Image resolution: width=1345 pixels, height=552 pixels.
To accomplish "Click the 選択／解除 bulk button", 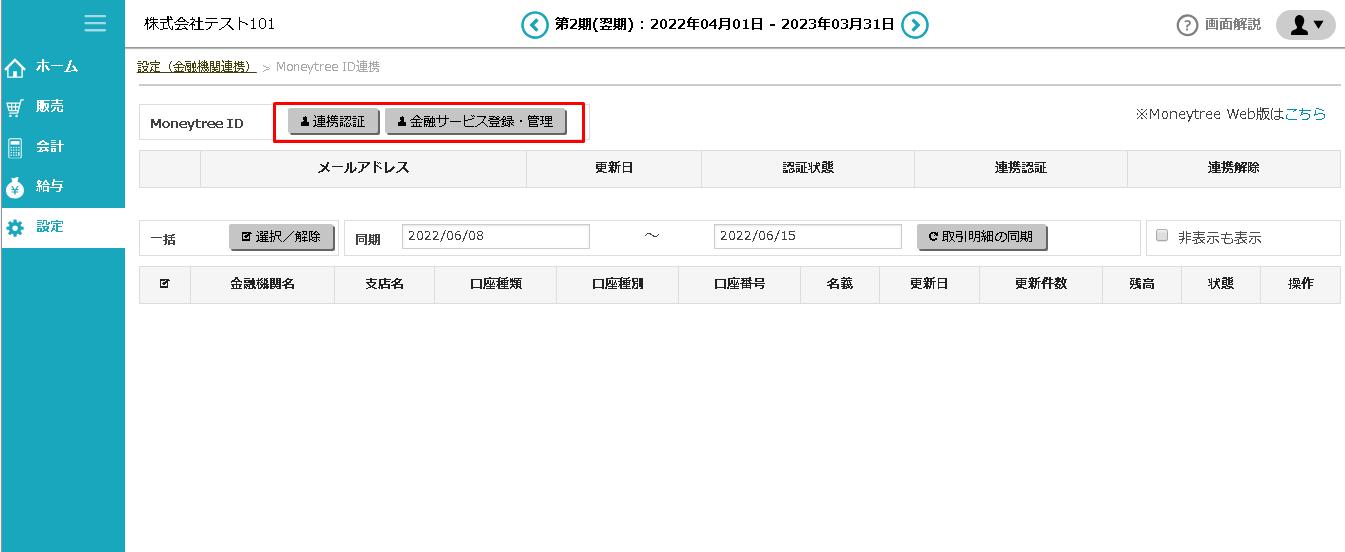I will click(x=280, y=237).
